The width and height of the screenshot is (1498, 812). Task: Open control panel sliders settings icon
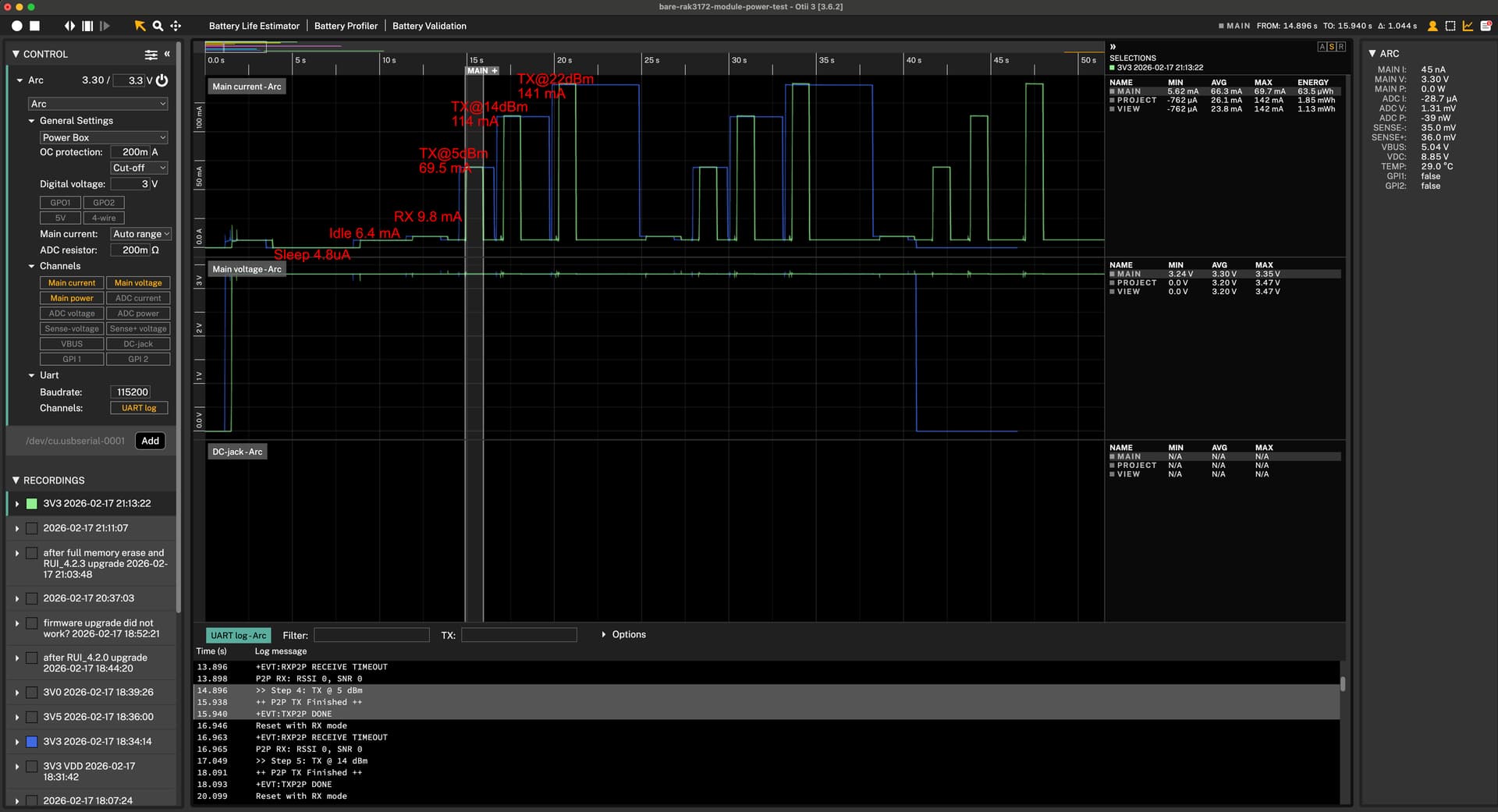click(x=151, y=55)
